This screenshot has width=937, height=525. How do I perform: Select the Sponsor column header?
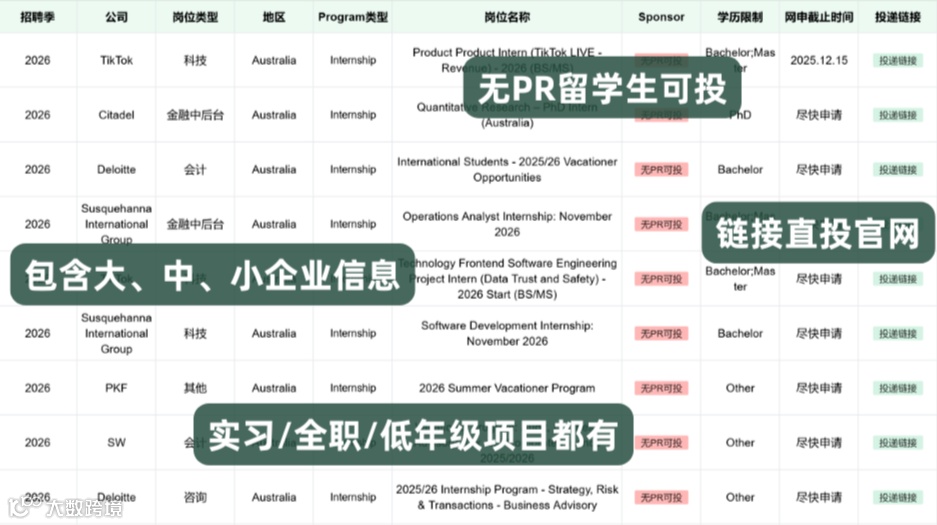(661, 17)
